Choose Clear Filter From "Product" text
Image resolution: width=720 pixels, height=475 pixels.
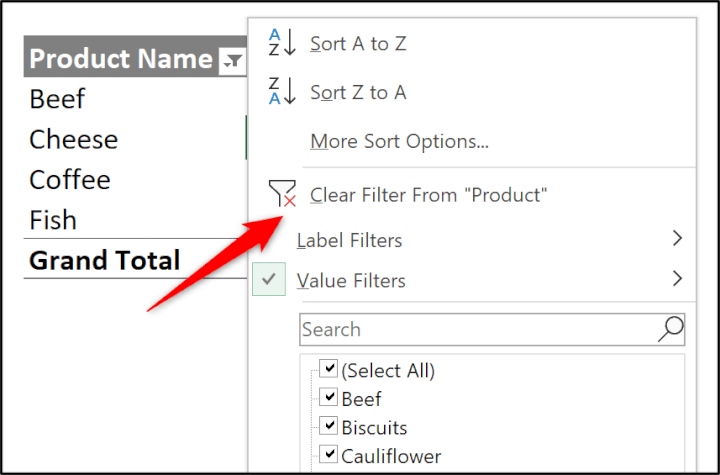pyautogui.click(x=429, y=195)
